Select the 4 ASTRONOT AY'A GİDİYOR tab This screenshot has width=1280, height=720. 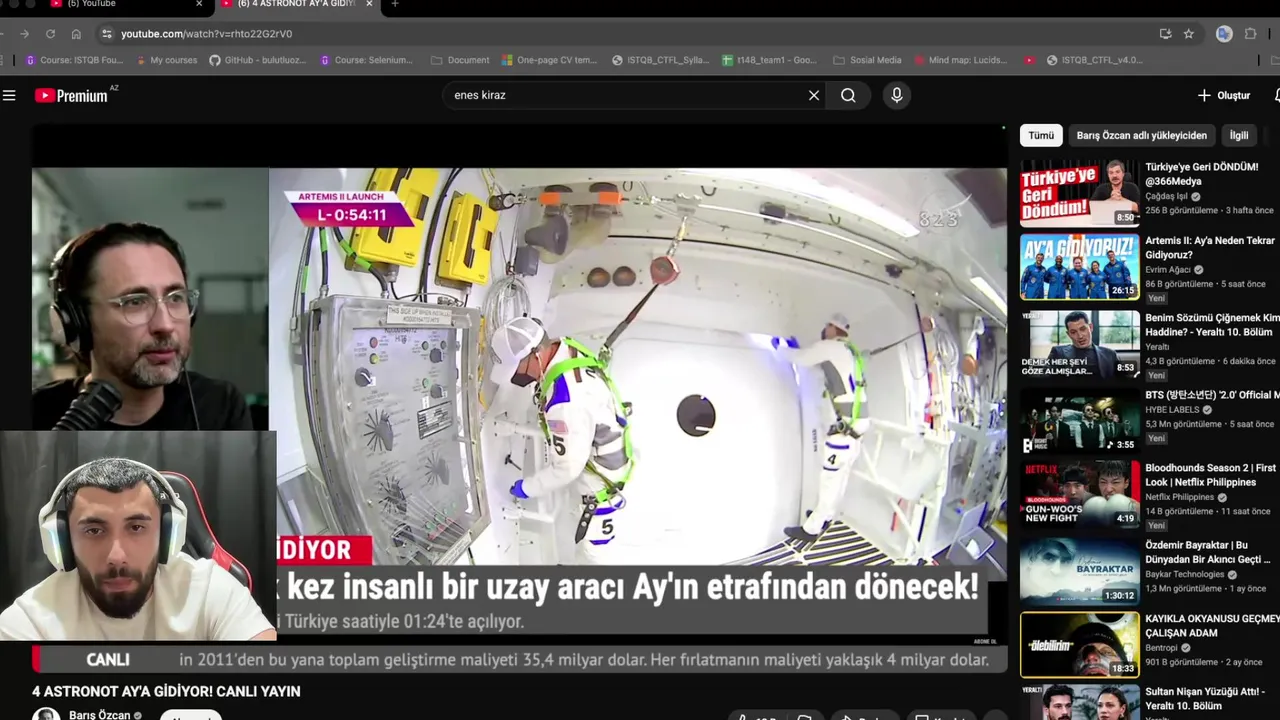(x=296, y=5)
